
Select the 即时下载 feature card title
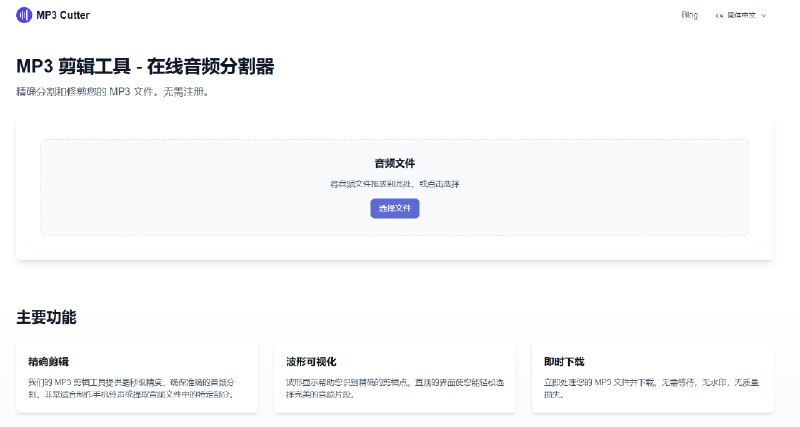point(563,361)
